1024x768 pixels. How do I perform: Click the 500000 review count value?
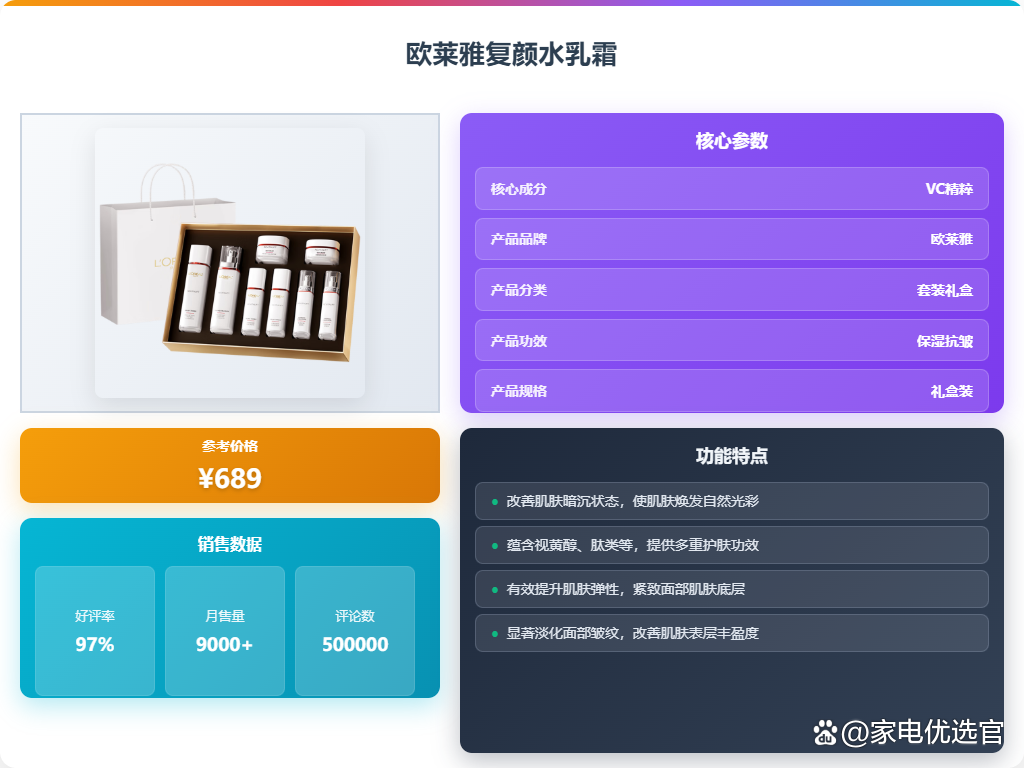pos(355,645)
